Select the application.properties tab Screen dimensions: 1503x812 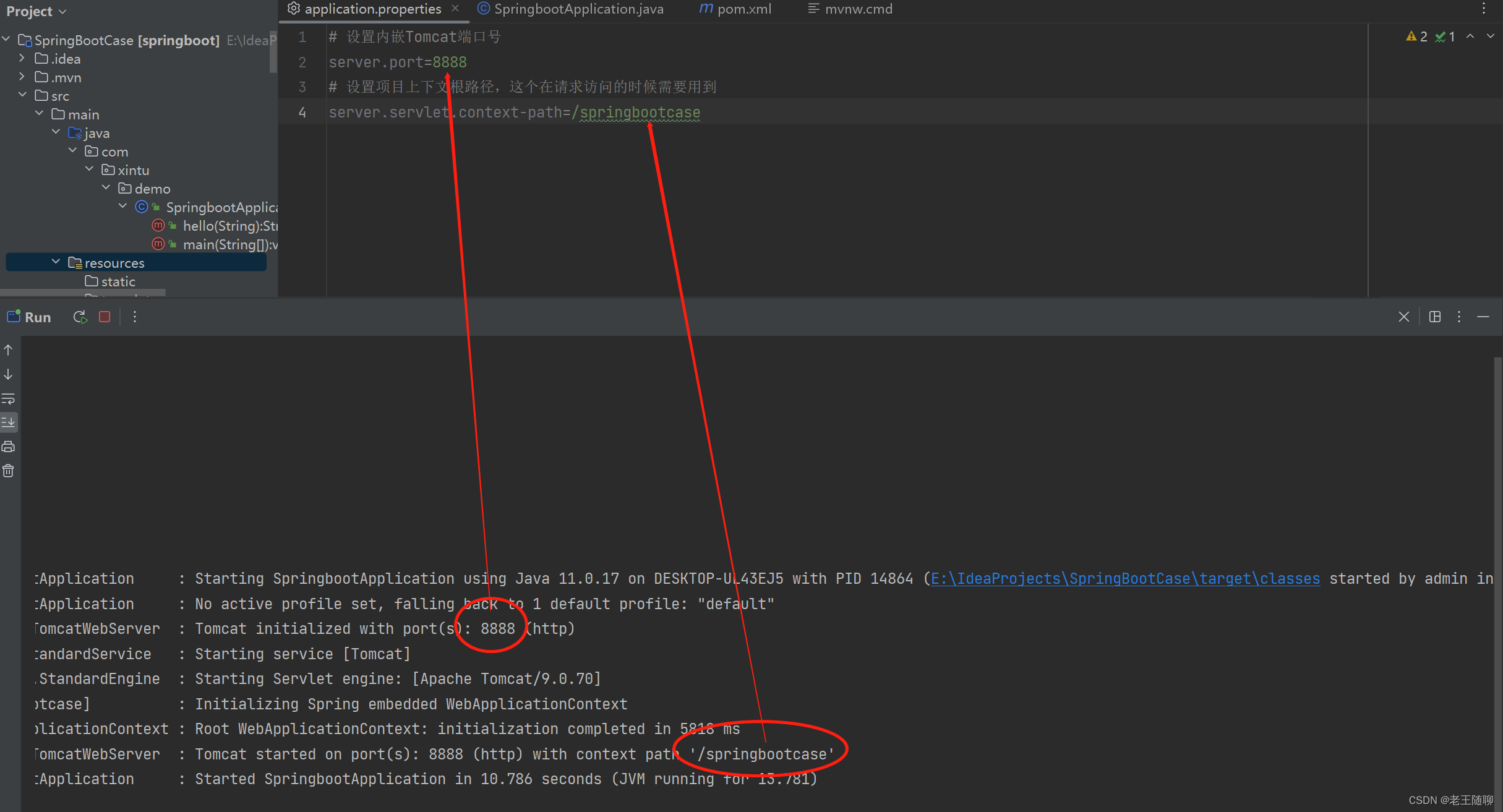coord(373,9)
